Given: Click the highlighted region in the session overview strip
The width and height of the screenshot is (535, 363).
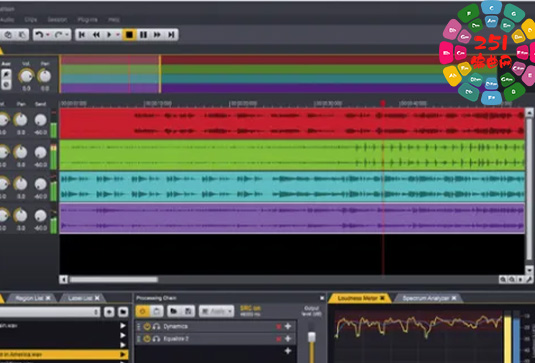Looking at the screenshot, I should [x=110, y=74].
